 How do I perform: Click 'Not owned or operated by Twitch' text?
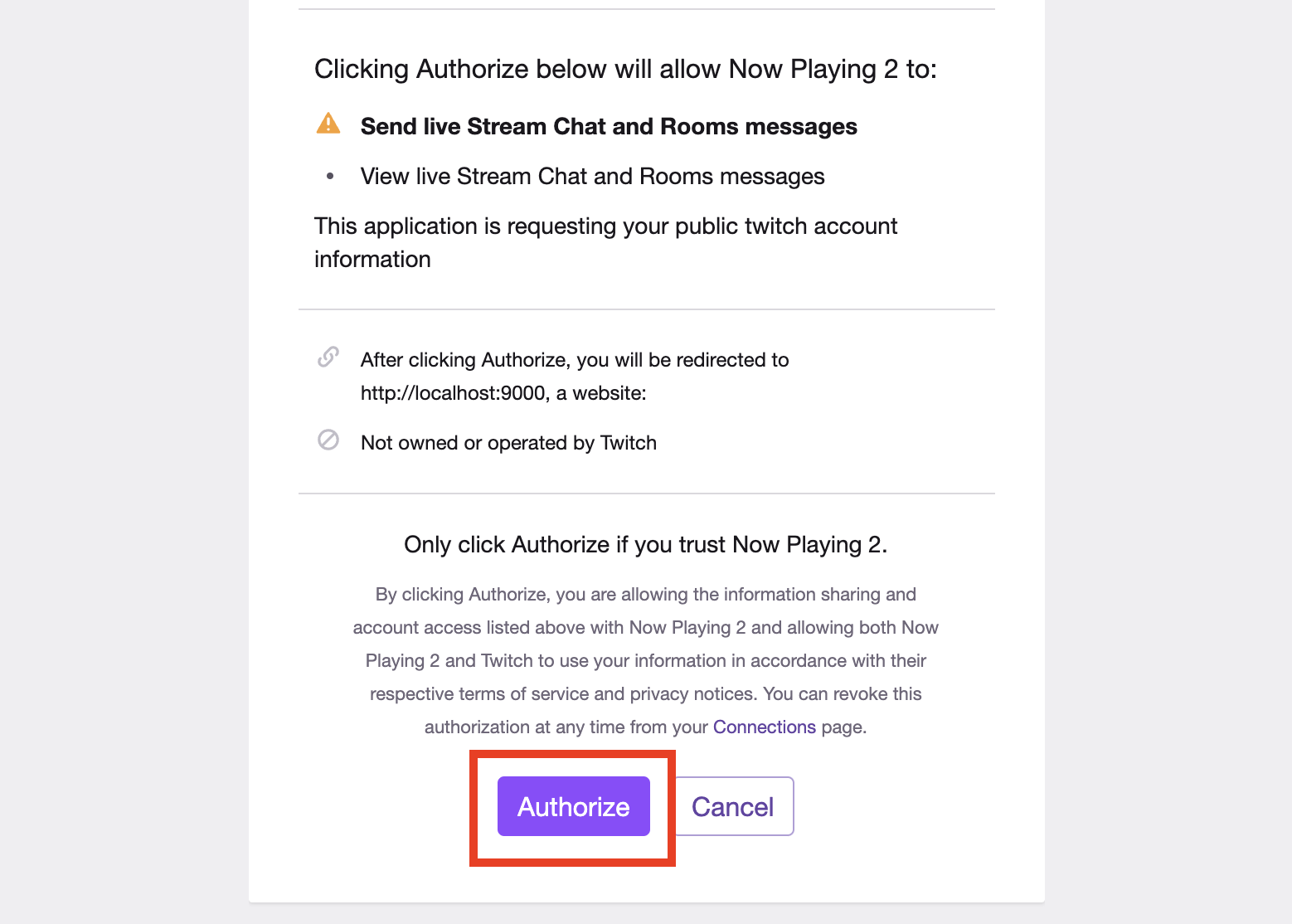click(508, 443)
